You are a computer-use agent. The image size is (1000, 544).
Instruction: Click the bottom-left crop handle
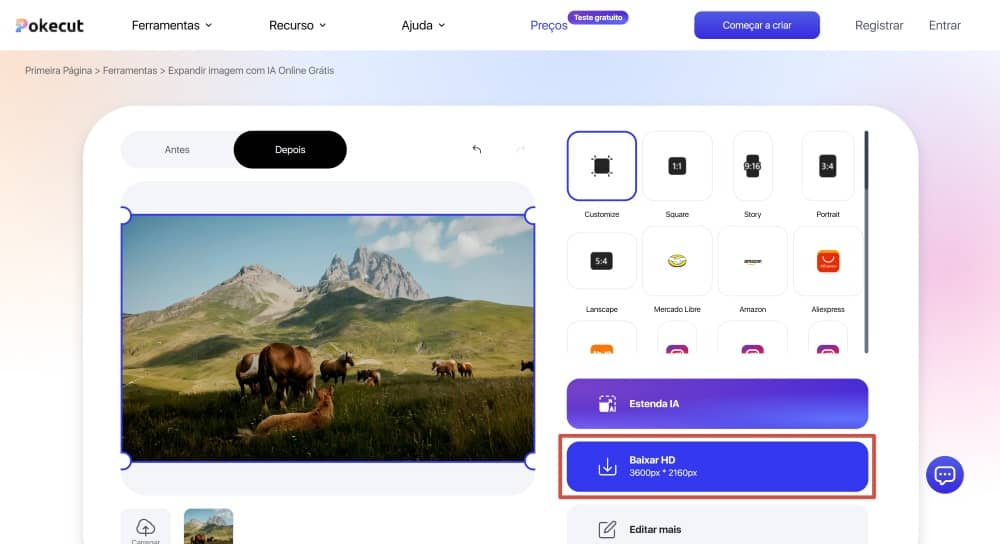(125, 461)
